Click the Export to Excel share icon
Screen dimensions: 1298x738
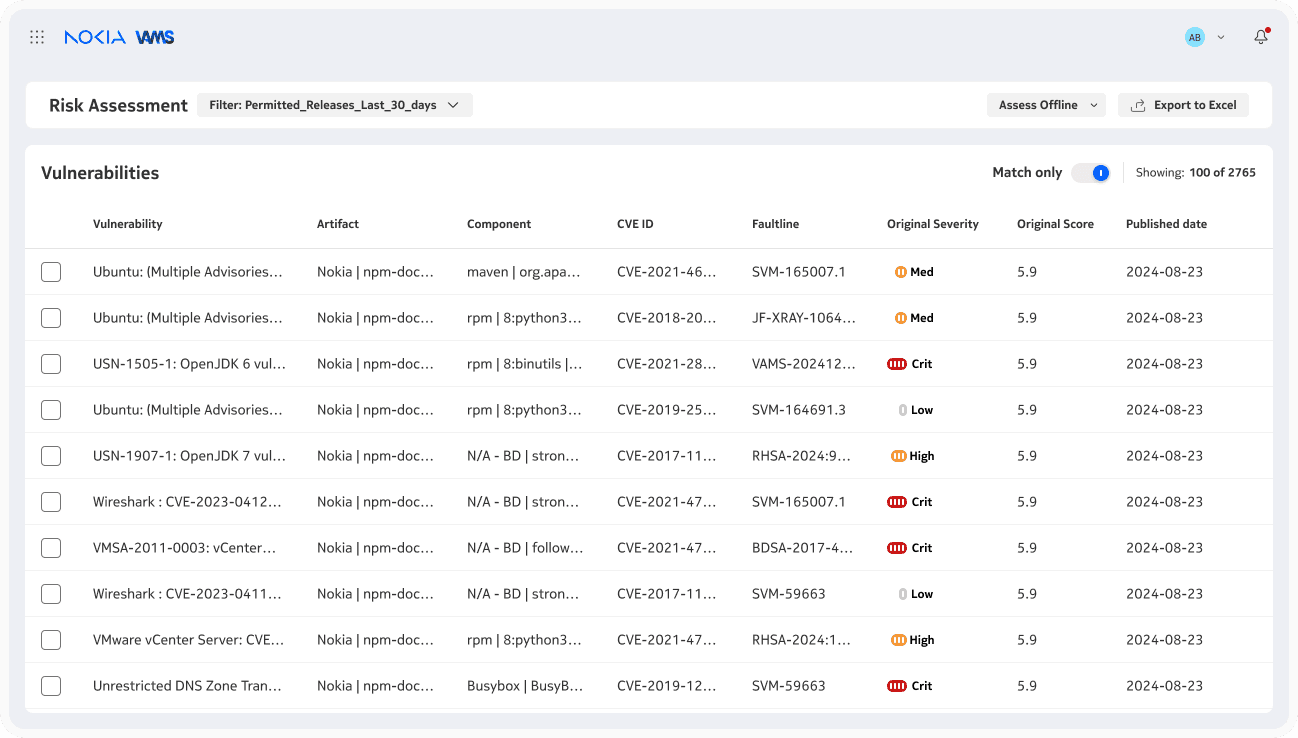1138,105
